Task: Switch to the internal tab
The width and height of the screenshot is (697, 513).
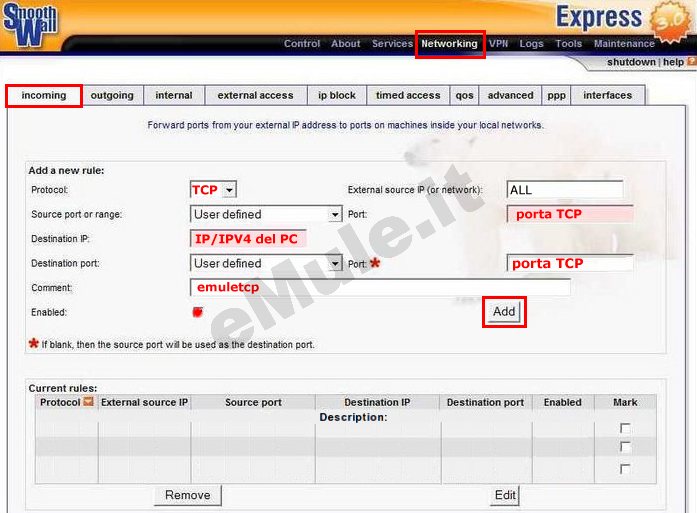Action: coord(174,96)
